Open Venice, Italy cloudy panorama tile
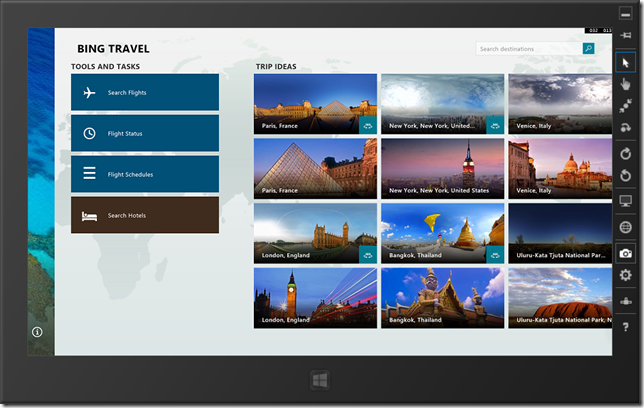The width and height of the screenshot is (644, 408). tap(560, 104)
